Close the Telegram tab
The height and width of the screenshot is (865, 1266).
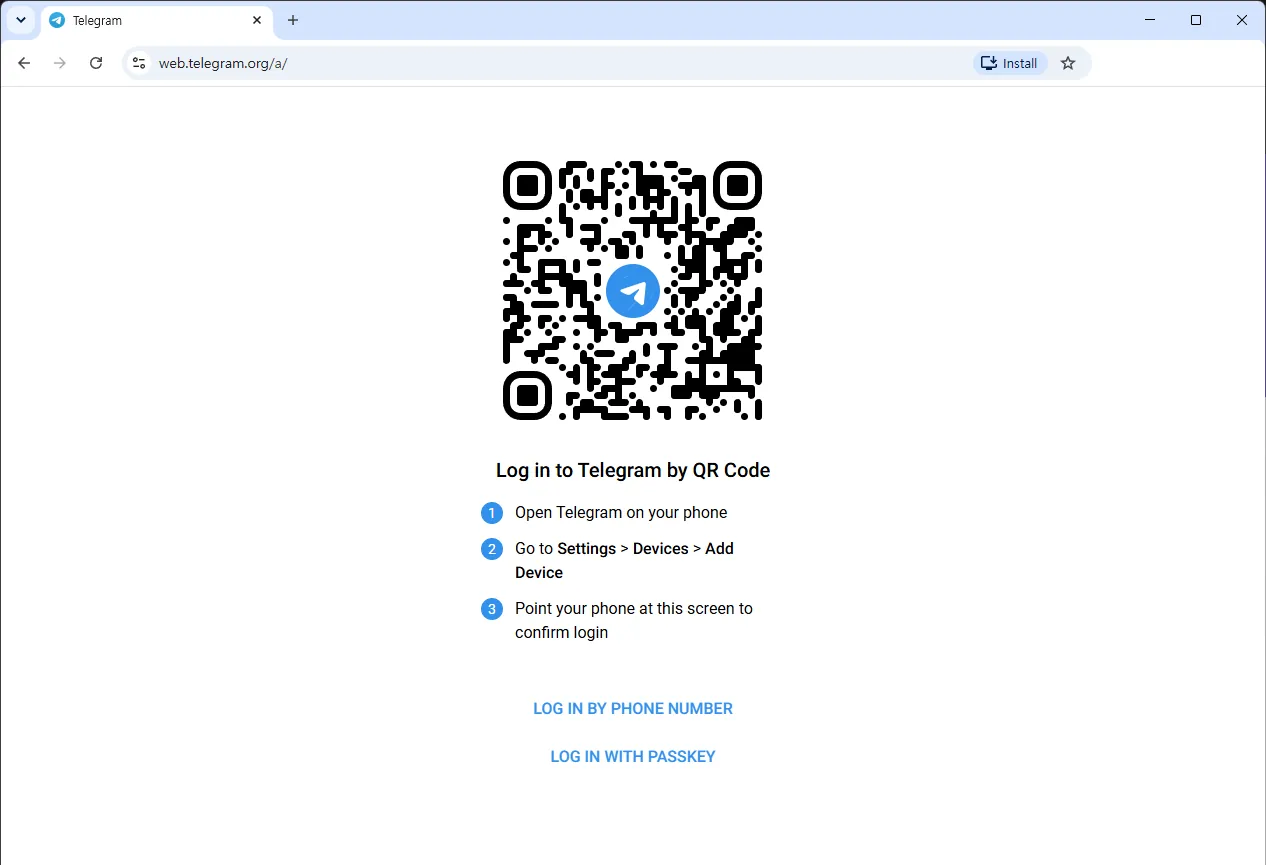click(x=257, y=20)
